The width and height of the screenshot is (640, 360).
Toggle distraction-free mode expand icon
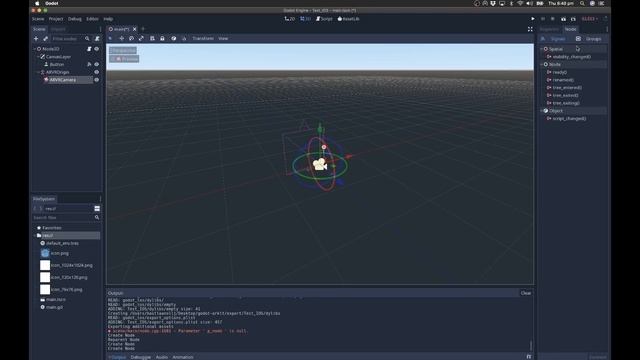coord(530,29)
